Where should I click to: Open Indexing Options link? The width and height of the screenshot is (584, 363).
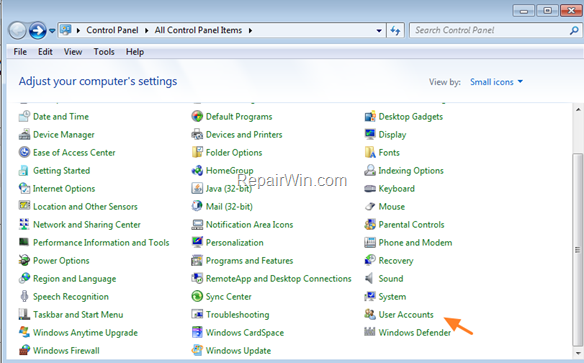(x=411, y=171)
